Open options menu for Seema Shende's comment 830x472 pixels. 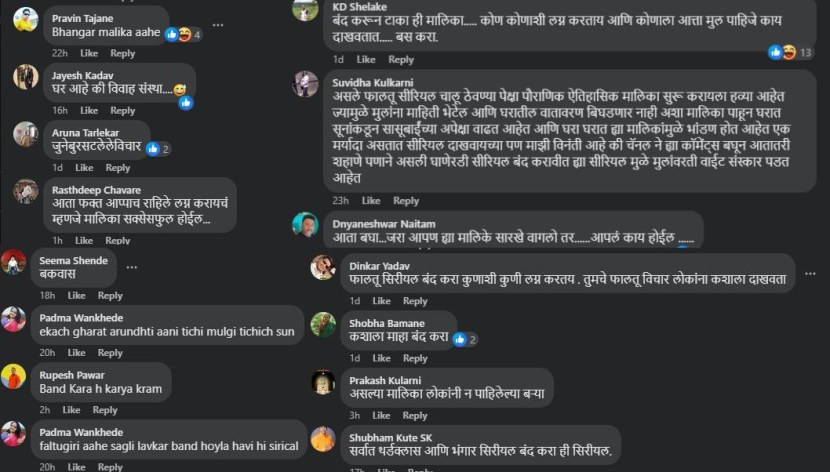132,267
